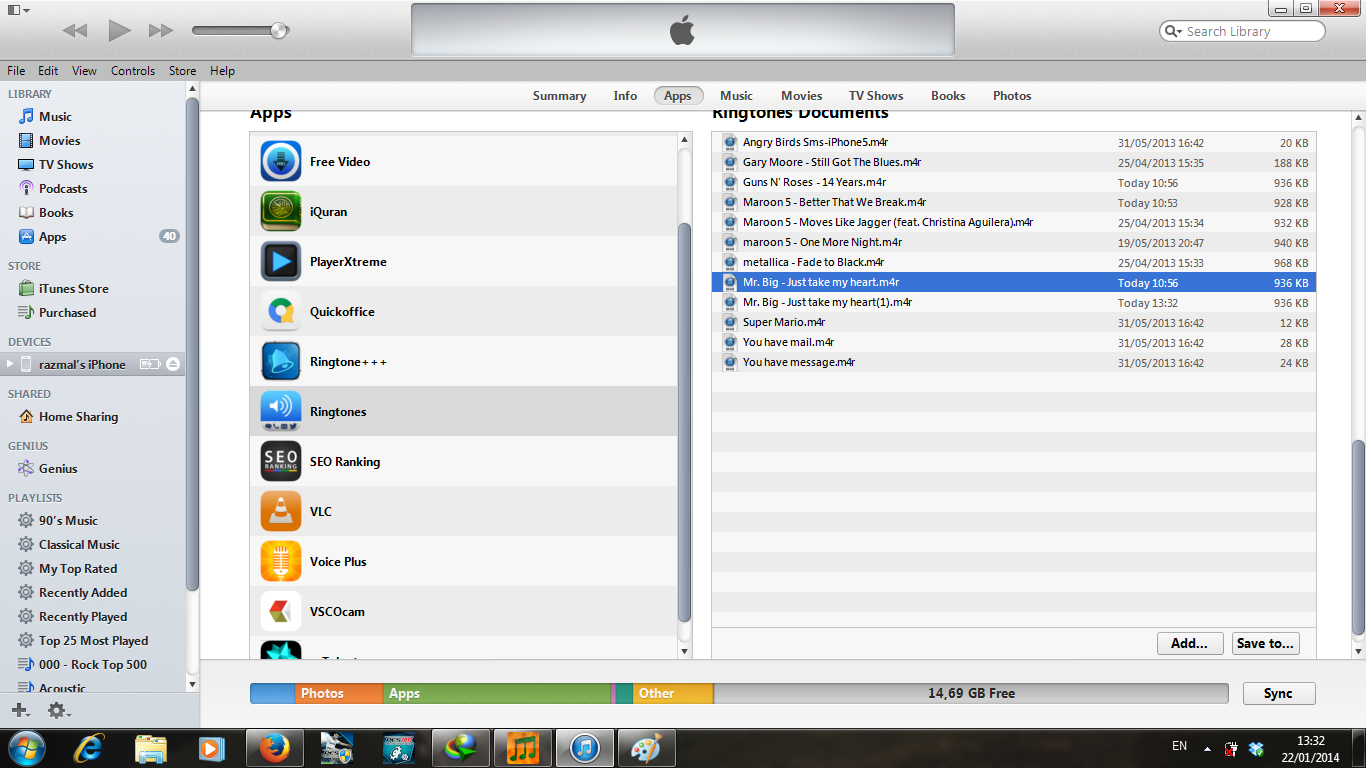The width and height of the screenshot is (1366, 768).
Task: Eject razmal's iPhone
Action: [x=173, y=364]
